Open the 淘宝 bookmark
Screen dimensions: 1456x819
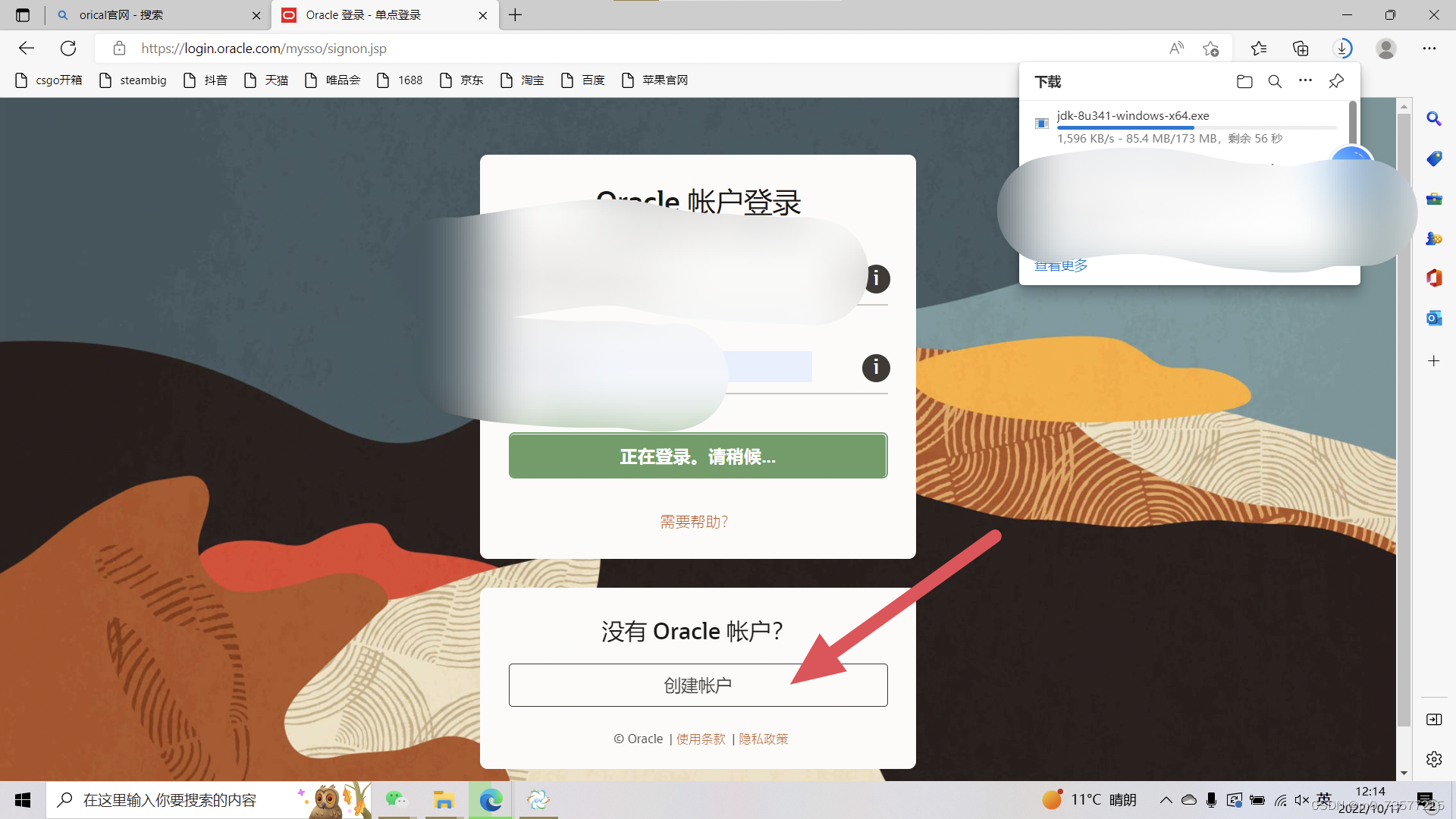522,80
